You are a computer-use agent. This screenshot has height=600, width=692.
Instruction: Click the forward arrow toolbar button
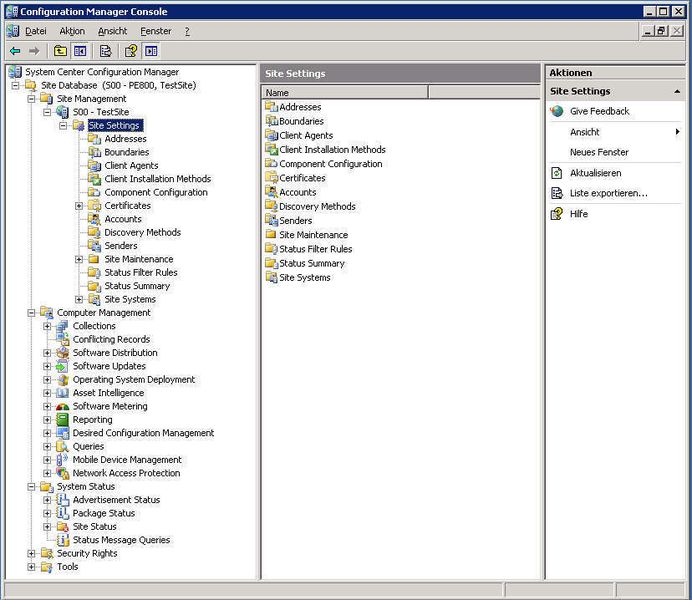pyautogui.click(x=34, y=51)
